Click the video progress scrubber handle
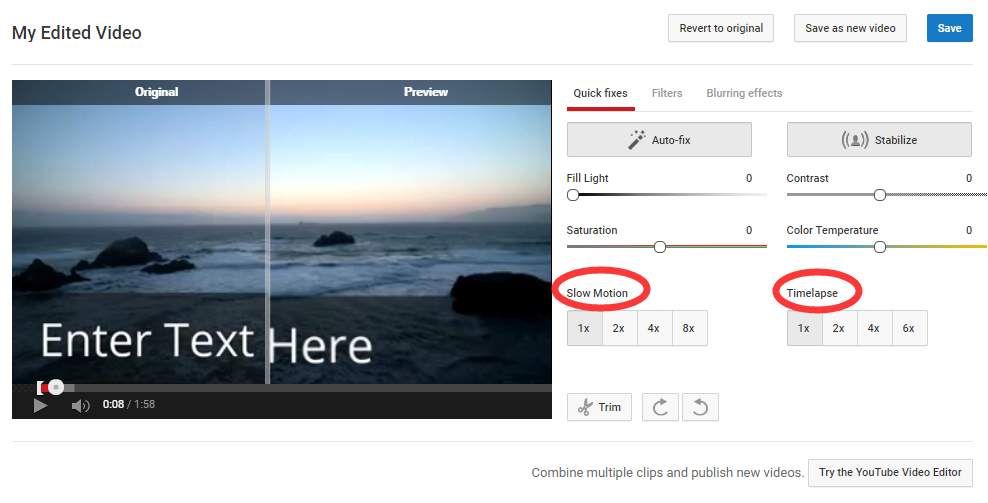The width and height of the screenshot is (988, 503). pyautogui.click(x=56, y=387)
